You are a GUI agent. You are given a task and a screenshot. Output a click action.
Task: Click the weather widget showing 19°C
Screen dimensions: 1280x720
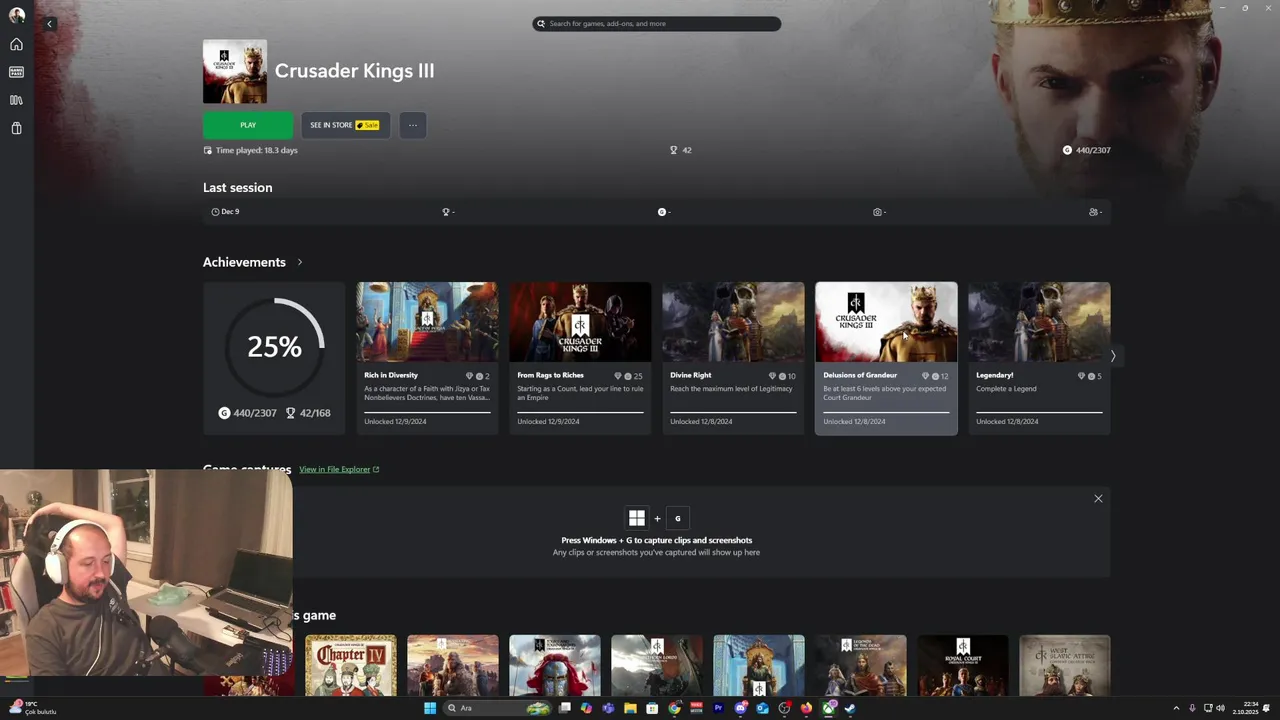[32, 708]
